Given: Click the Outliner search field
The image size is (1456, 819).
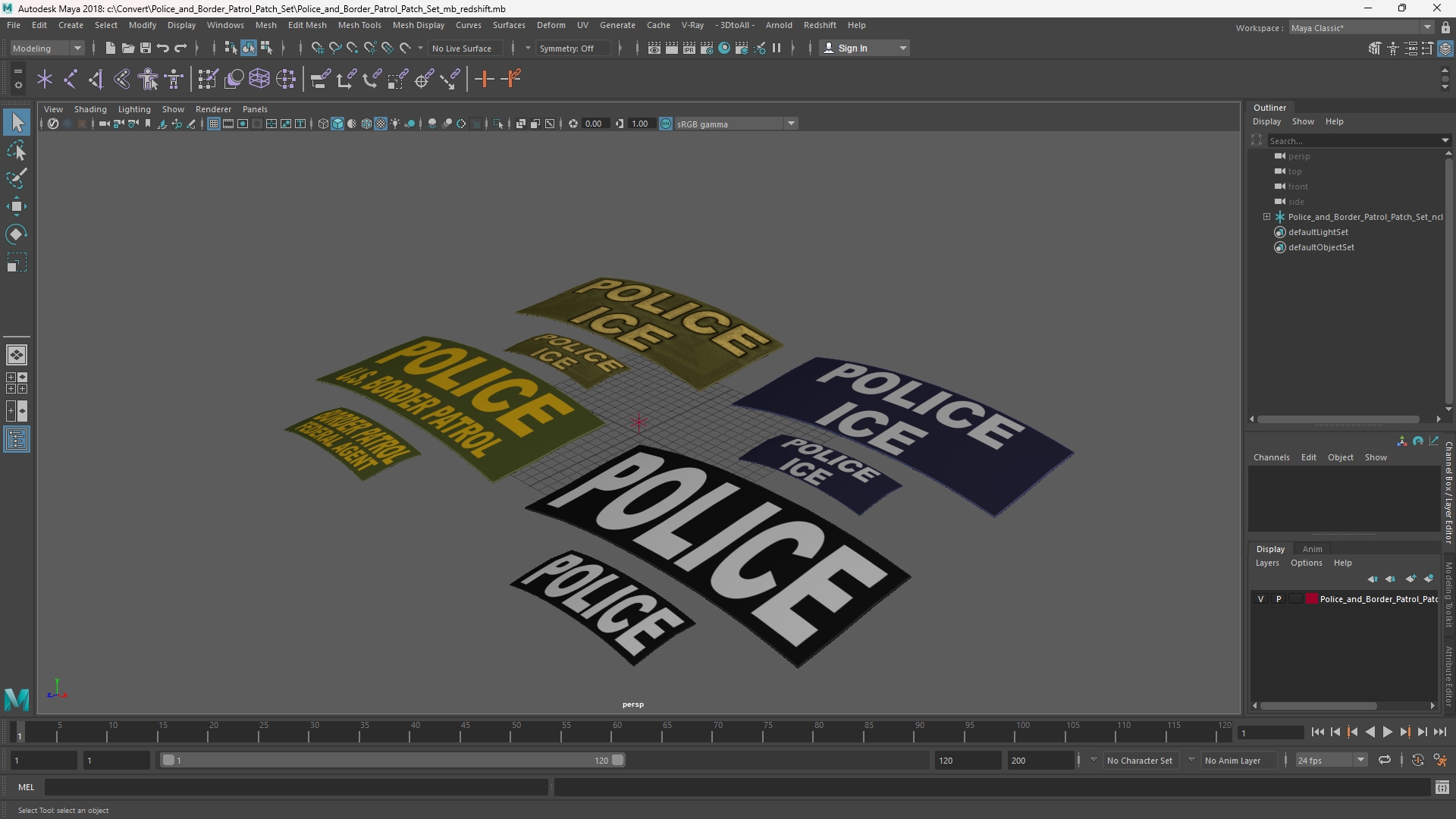Looking at the screenshot, I should pyautogui.click(x=1354, y=140).
